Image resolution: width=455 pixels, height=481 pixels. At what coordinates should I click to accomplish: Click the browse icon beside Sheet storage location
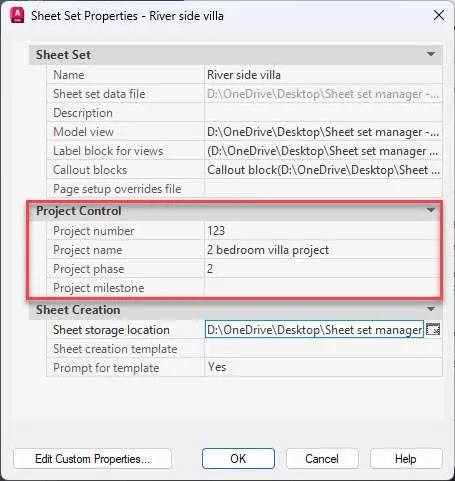point(433,330)
